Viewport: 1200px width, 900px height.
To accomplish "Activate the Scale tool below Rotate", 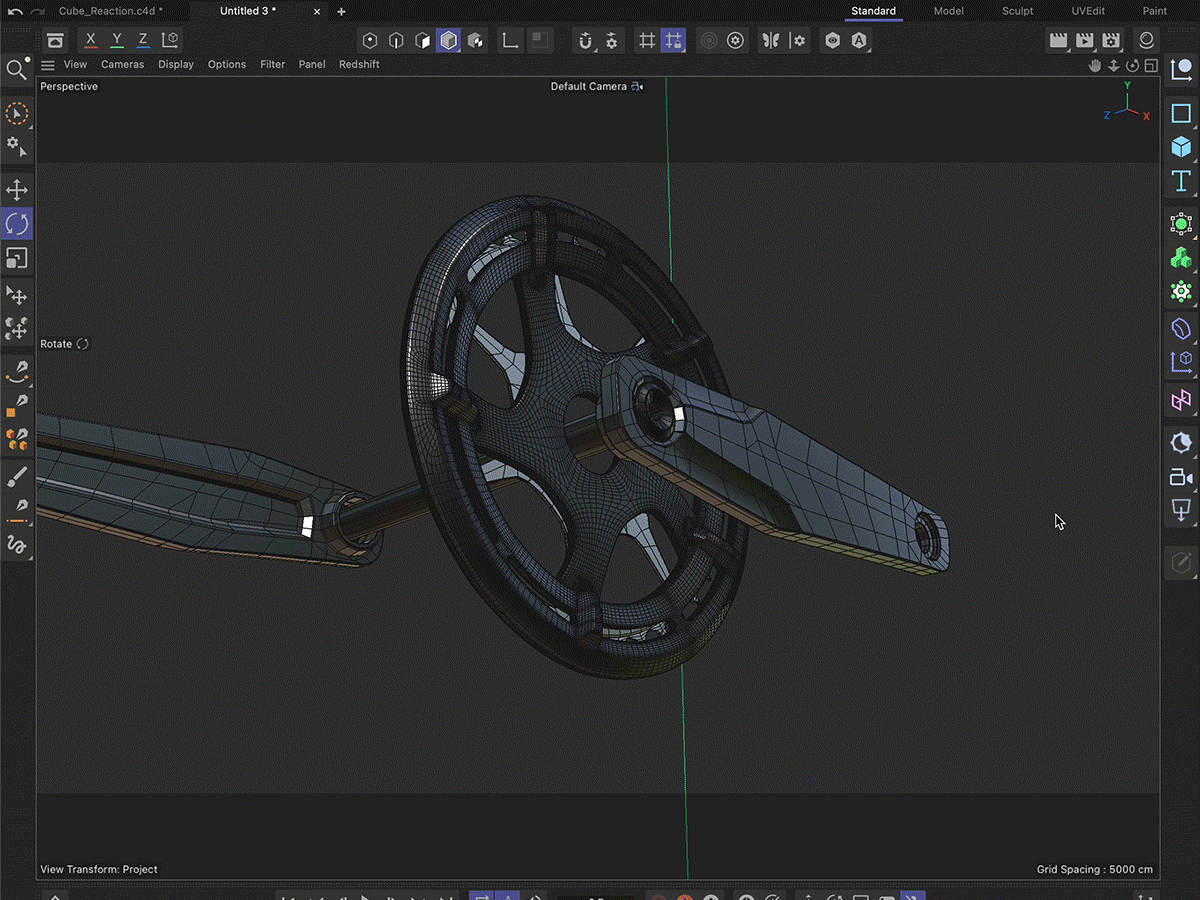I will click(17, 258).
